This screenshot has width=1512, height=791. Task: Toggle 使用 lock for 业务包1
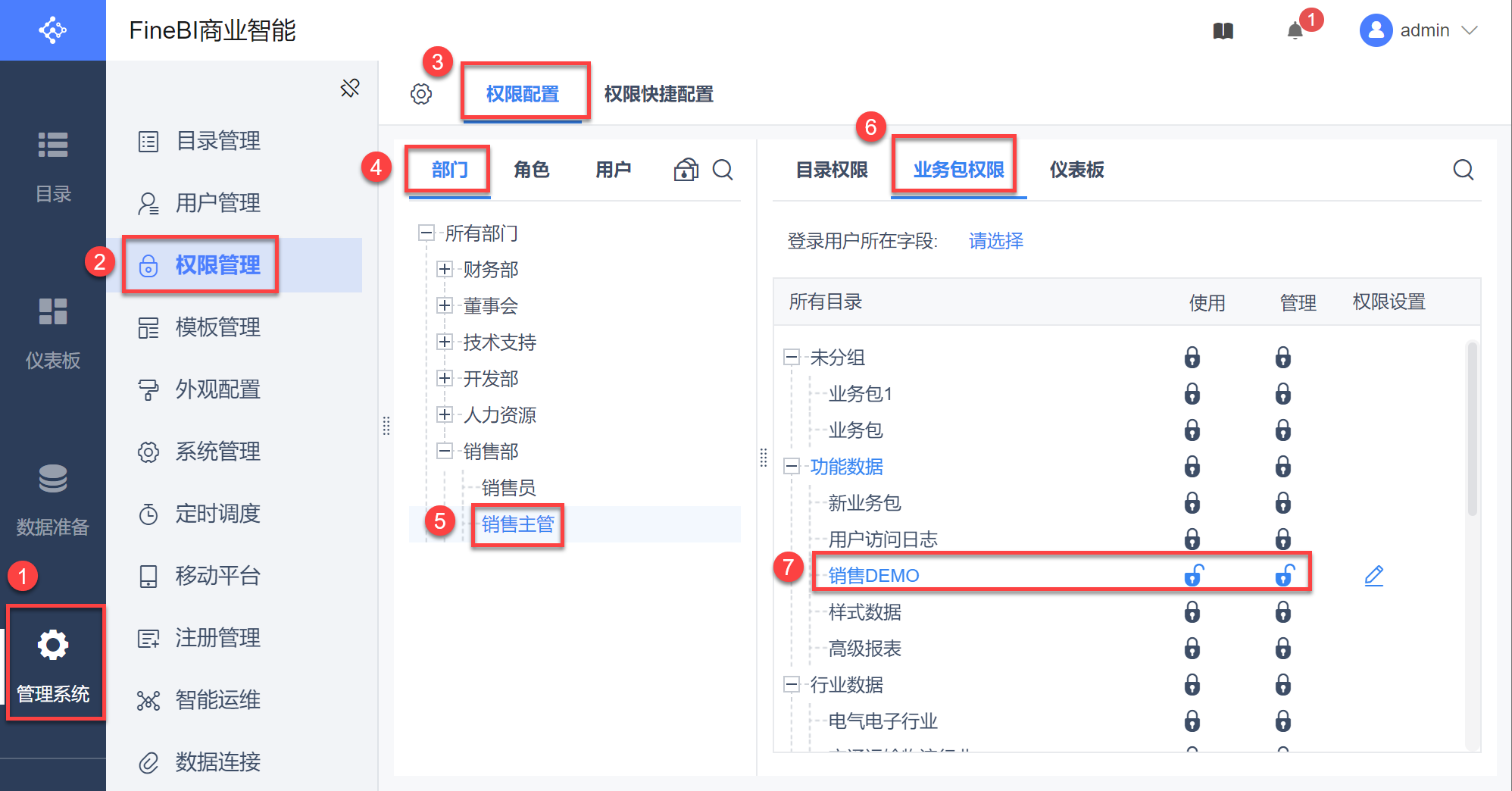[1192, 394]
